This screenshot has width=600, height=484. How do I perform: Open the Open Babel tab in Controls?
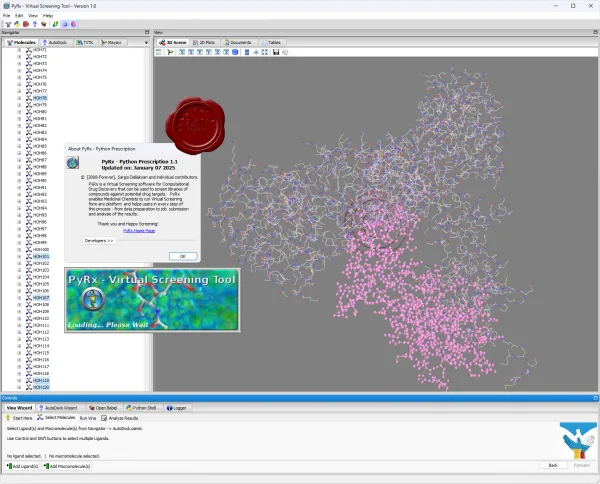pos(103,408)
